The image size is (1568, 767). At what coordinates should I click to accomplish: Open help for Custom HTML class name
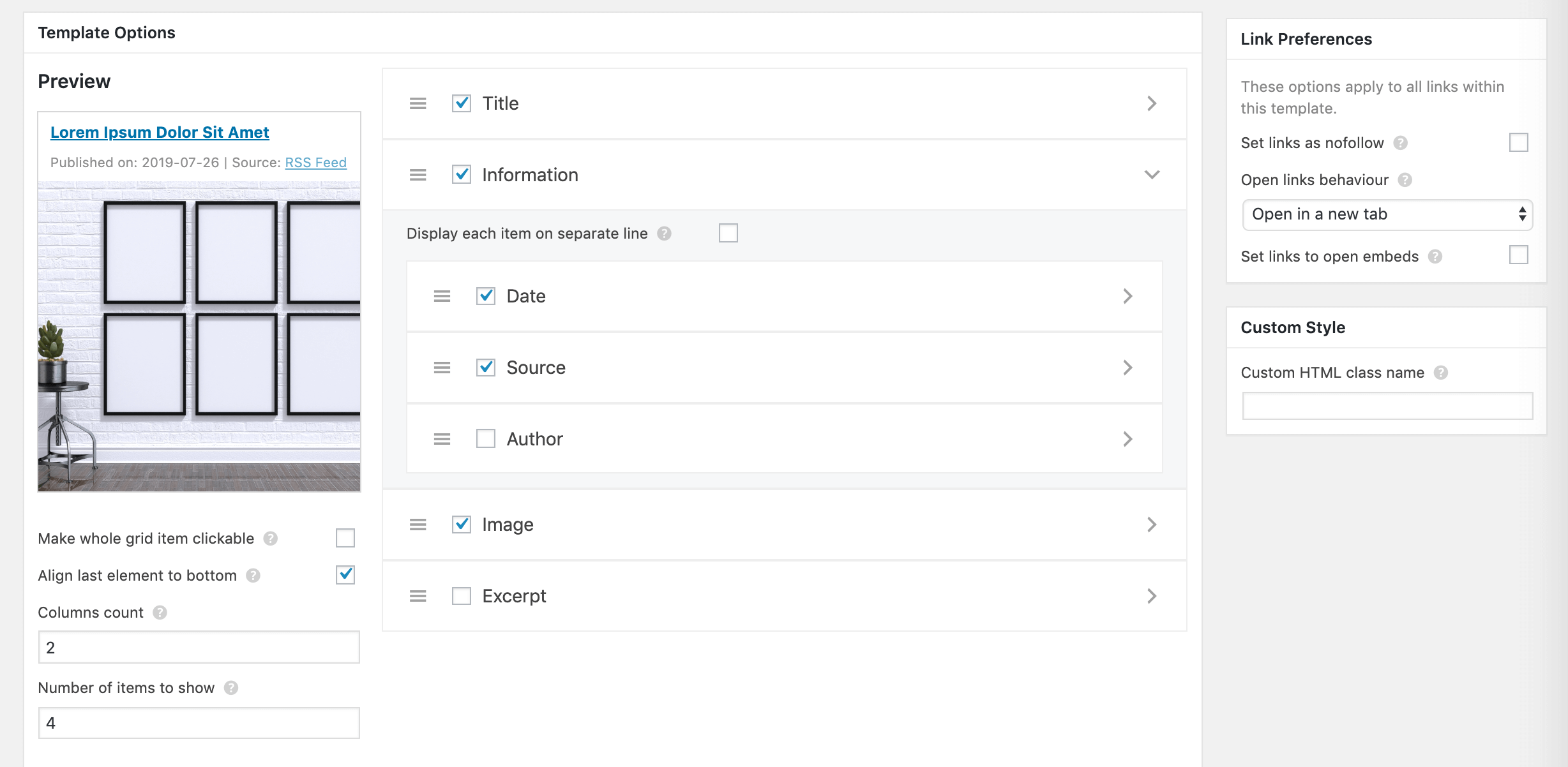pos(1441,373)
